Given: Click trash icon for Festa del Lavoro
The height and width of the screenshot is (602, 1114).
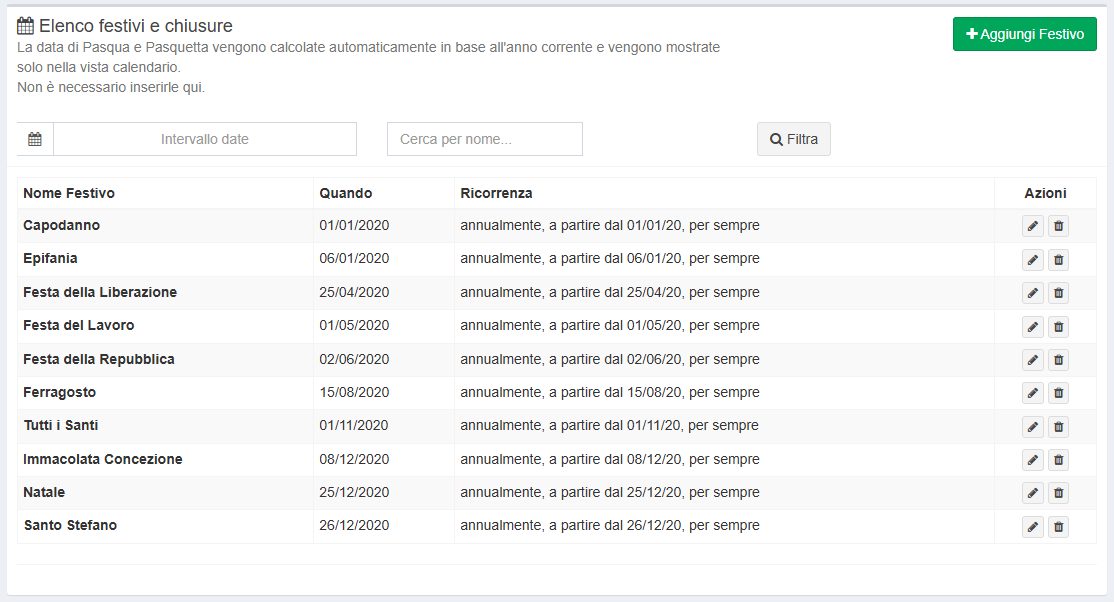Looking at the screenshot, I should click(1059, 327).
